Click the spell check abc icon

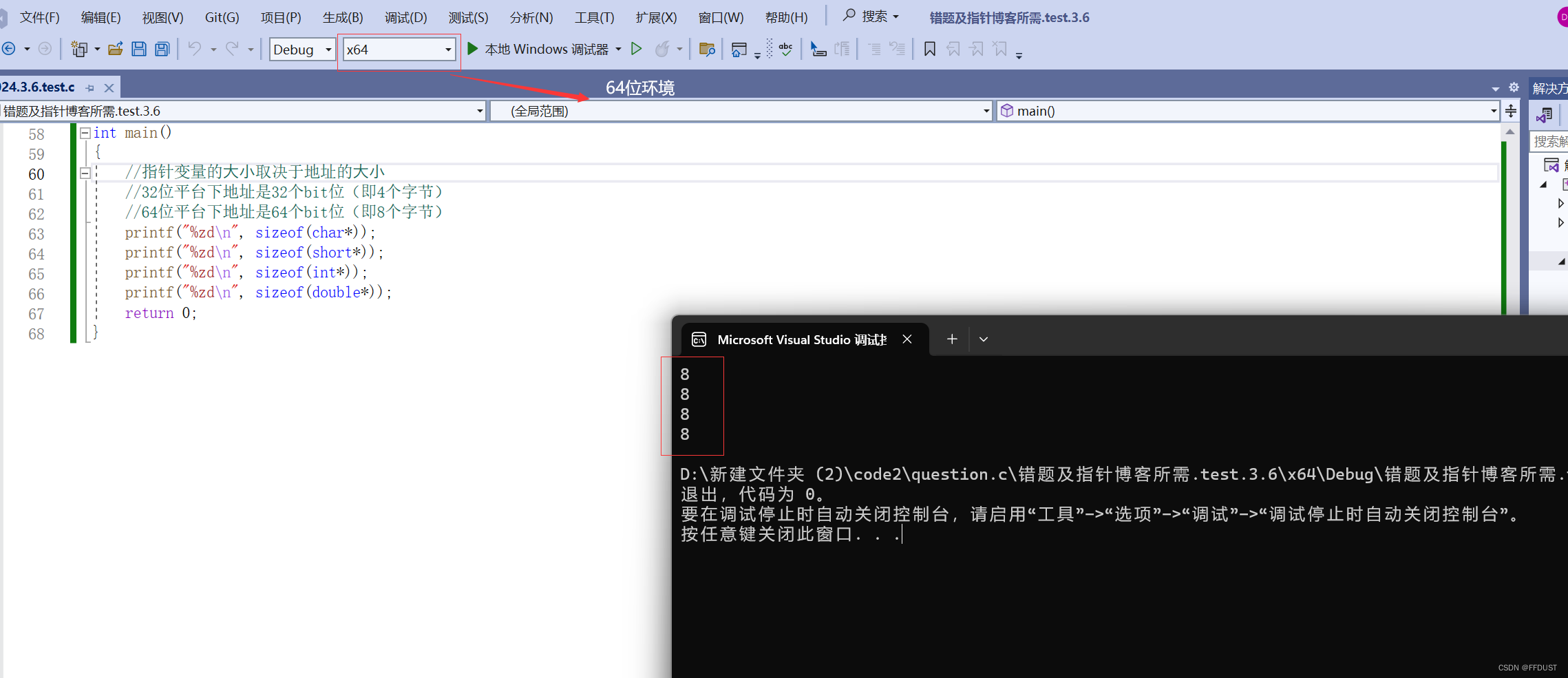785,49
